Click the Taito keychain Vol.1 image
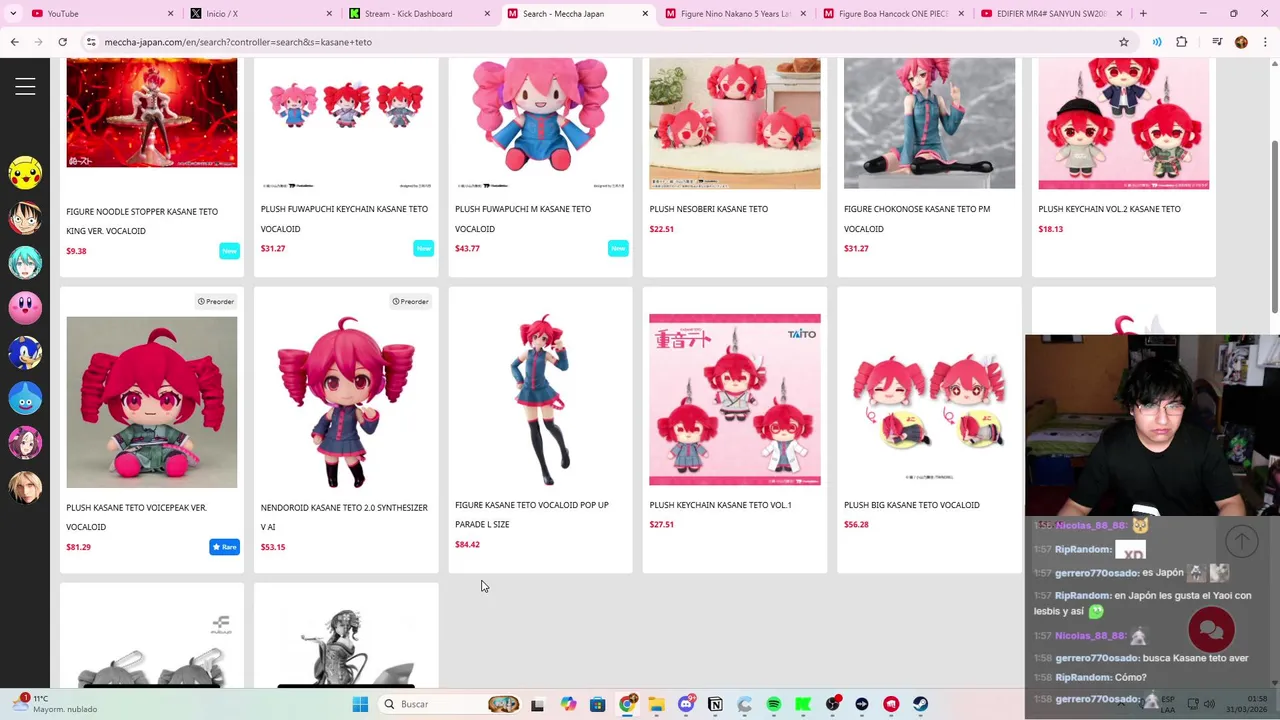Viewport: 1280px width, 720px height. coord(735,400)
